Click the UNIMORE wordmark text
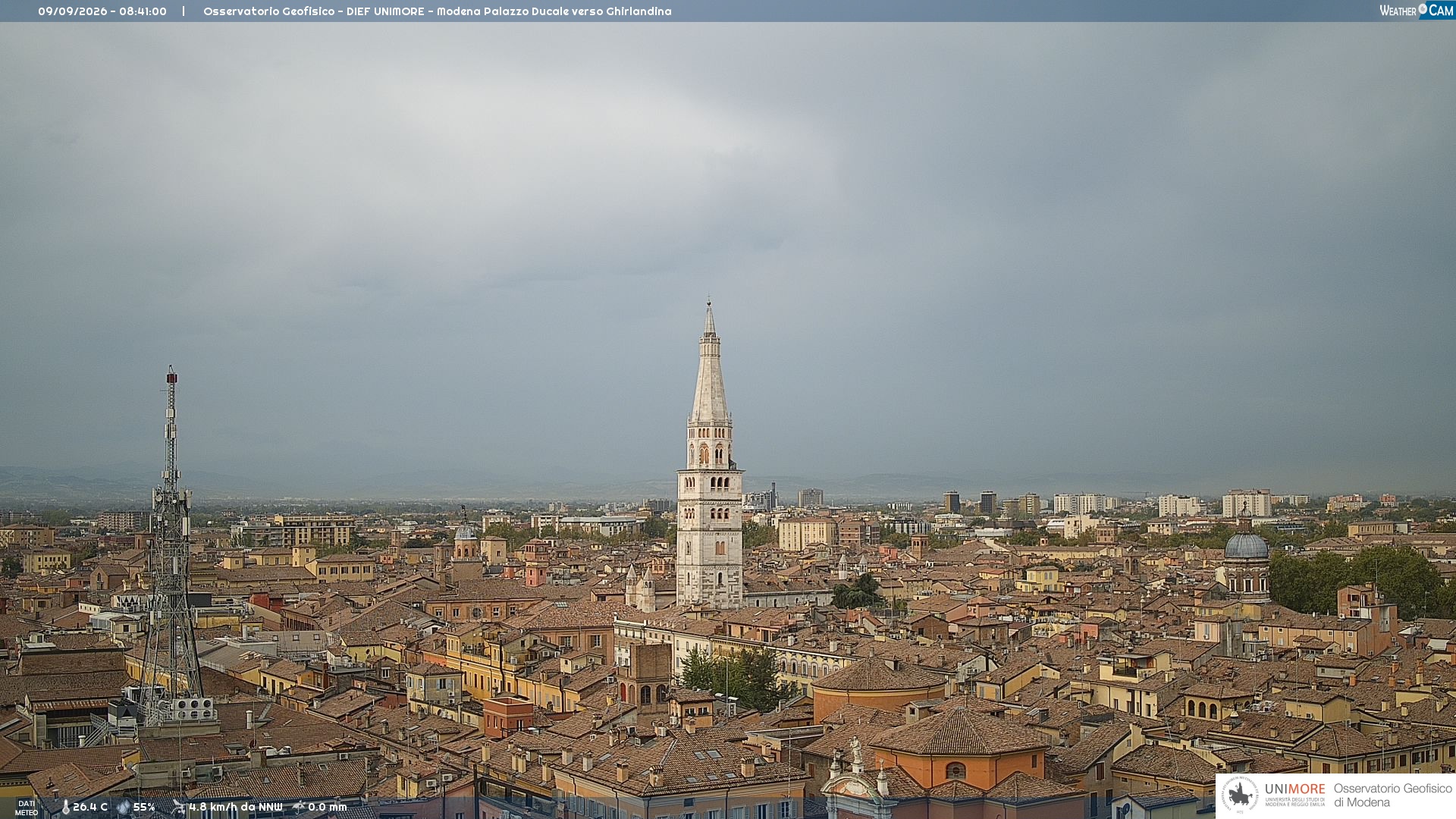 pyautogui.click(x=1295, y=789)
